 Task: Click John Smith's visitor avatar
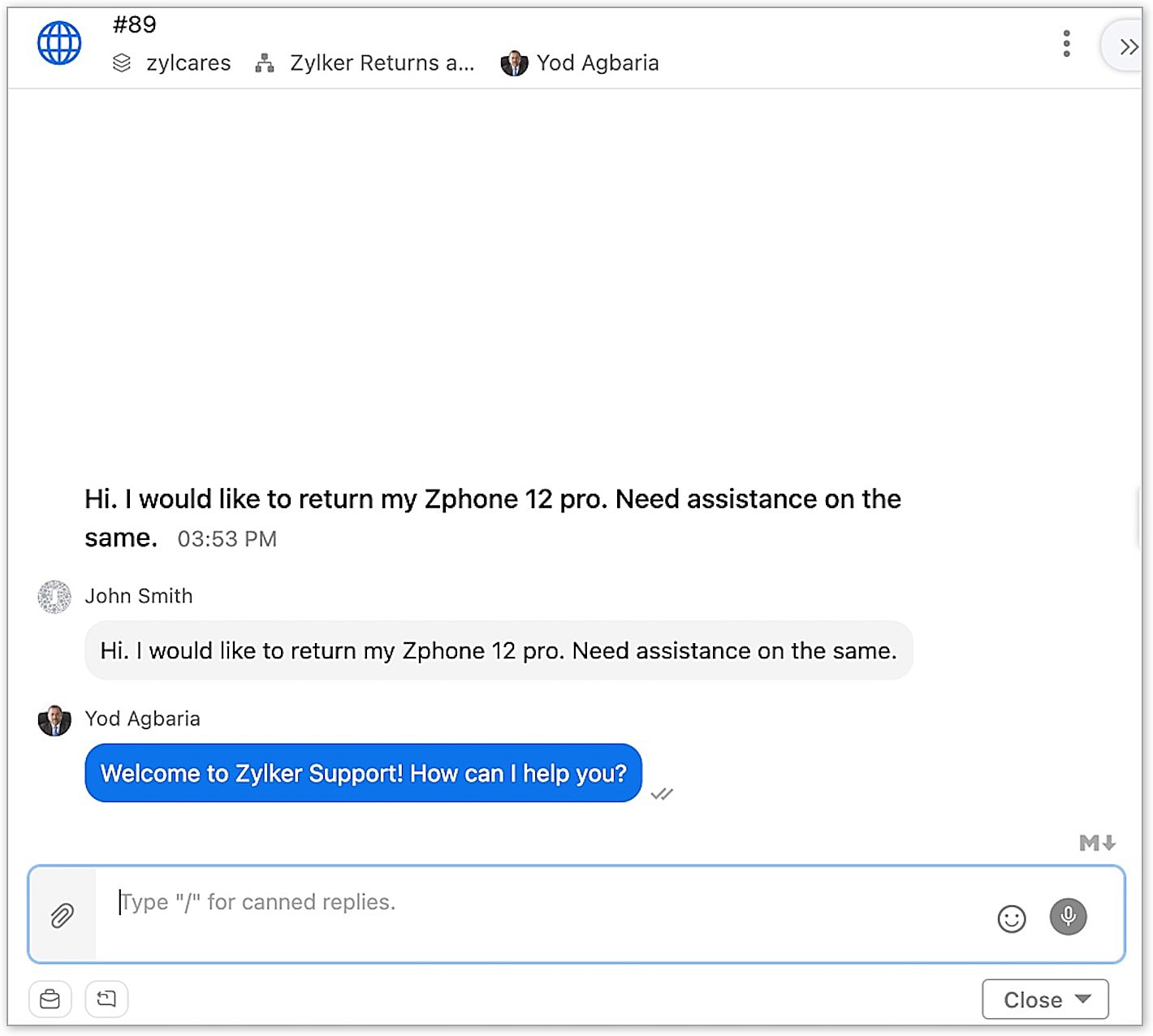[x=54, y=597]
